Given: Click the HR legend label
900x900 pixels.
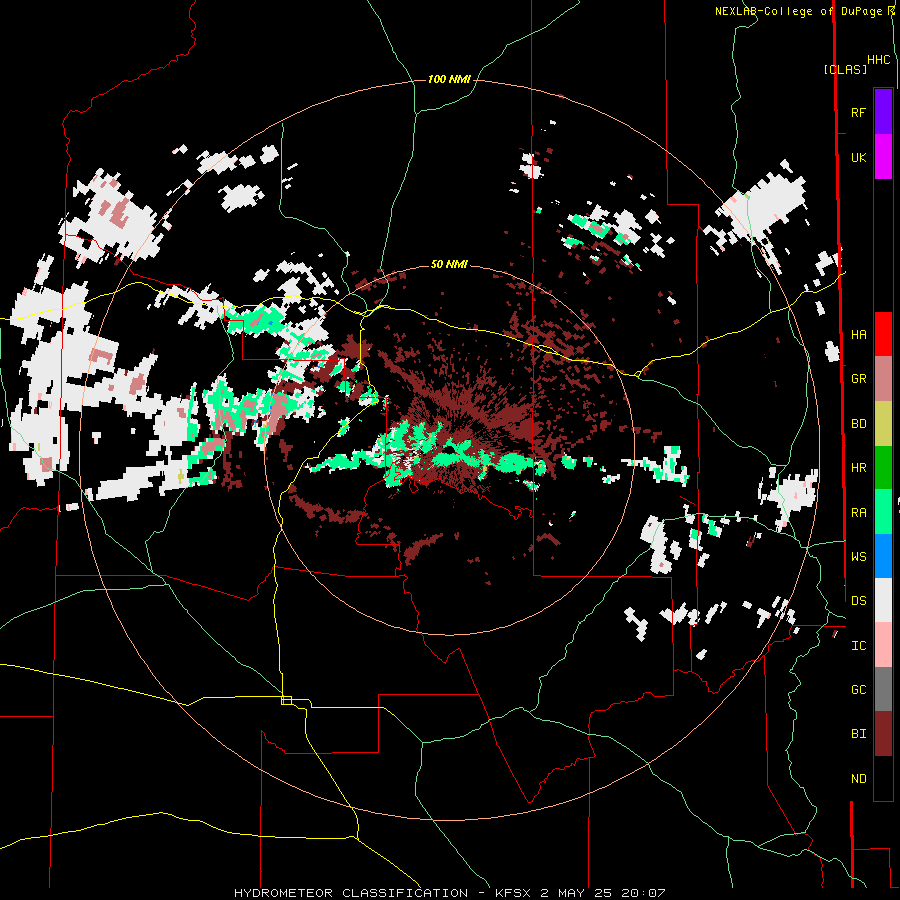Looking at the screenshot, I should point(858,468).
